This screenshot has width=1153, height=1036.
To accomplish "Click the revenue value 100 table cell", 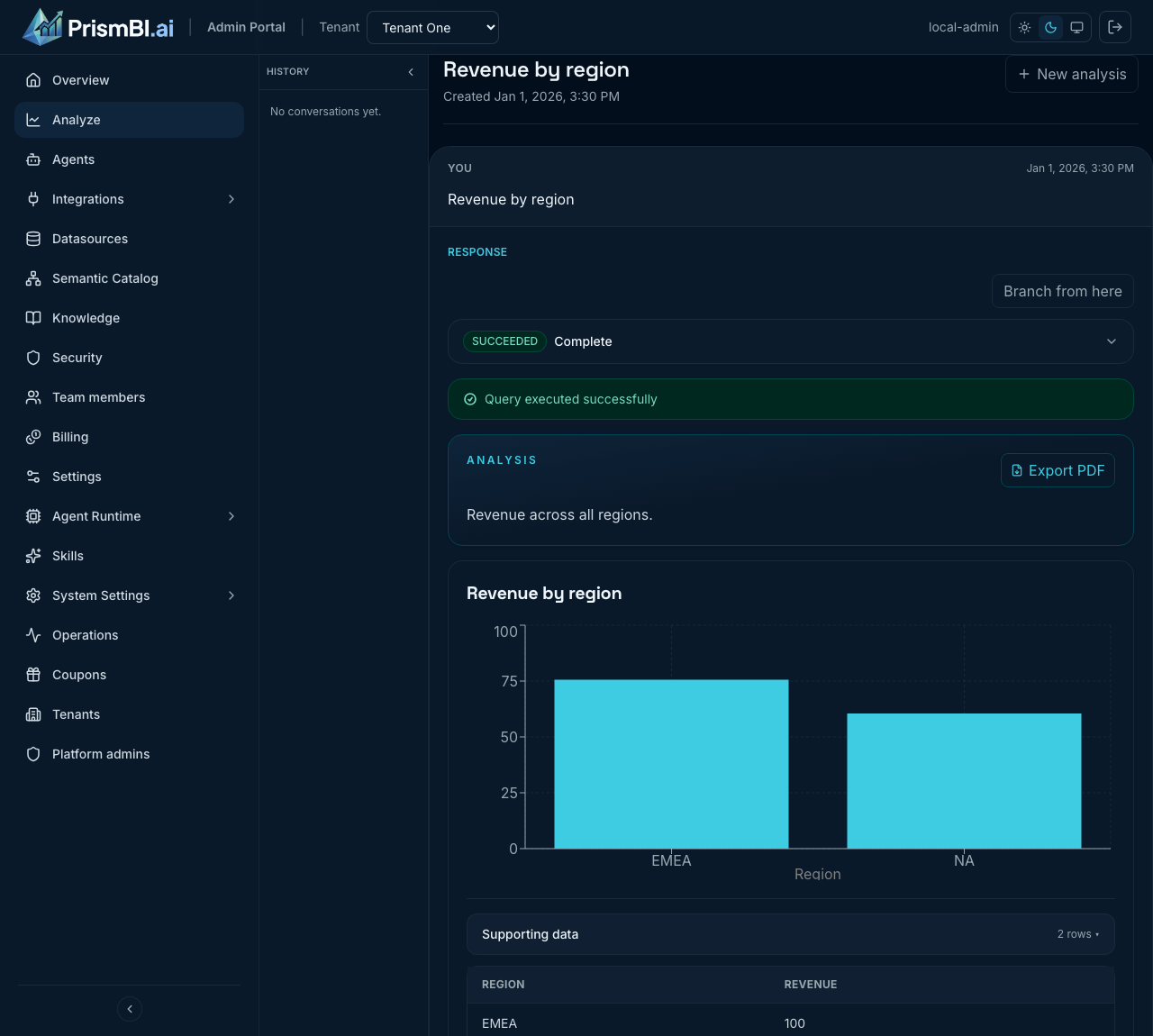I will tap(795, 1023).
